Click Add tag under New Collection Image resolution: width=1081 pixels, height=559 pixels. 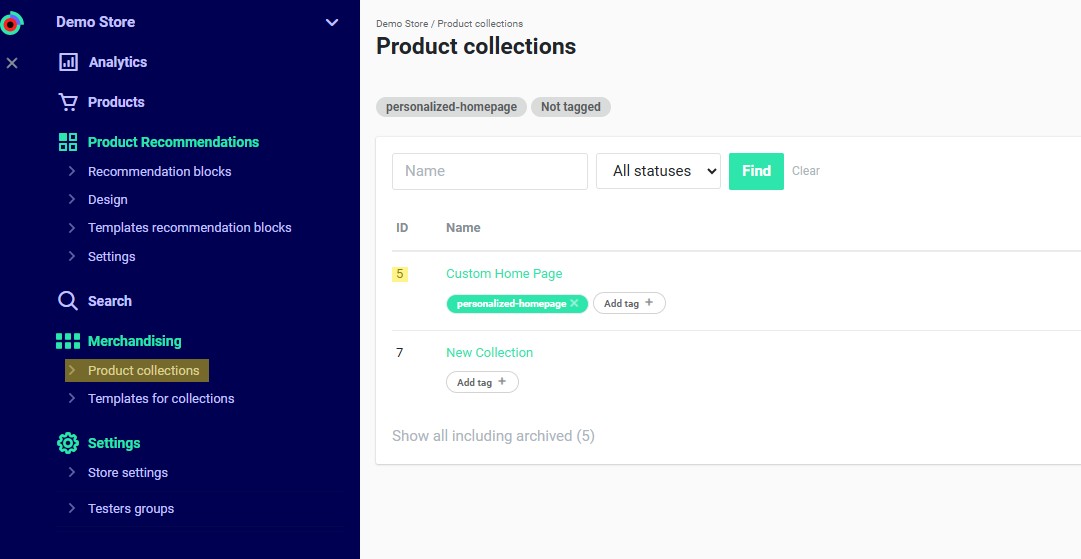click(482, 382)
